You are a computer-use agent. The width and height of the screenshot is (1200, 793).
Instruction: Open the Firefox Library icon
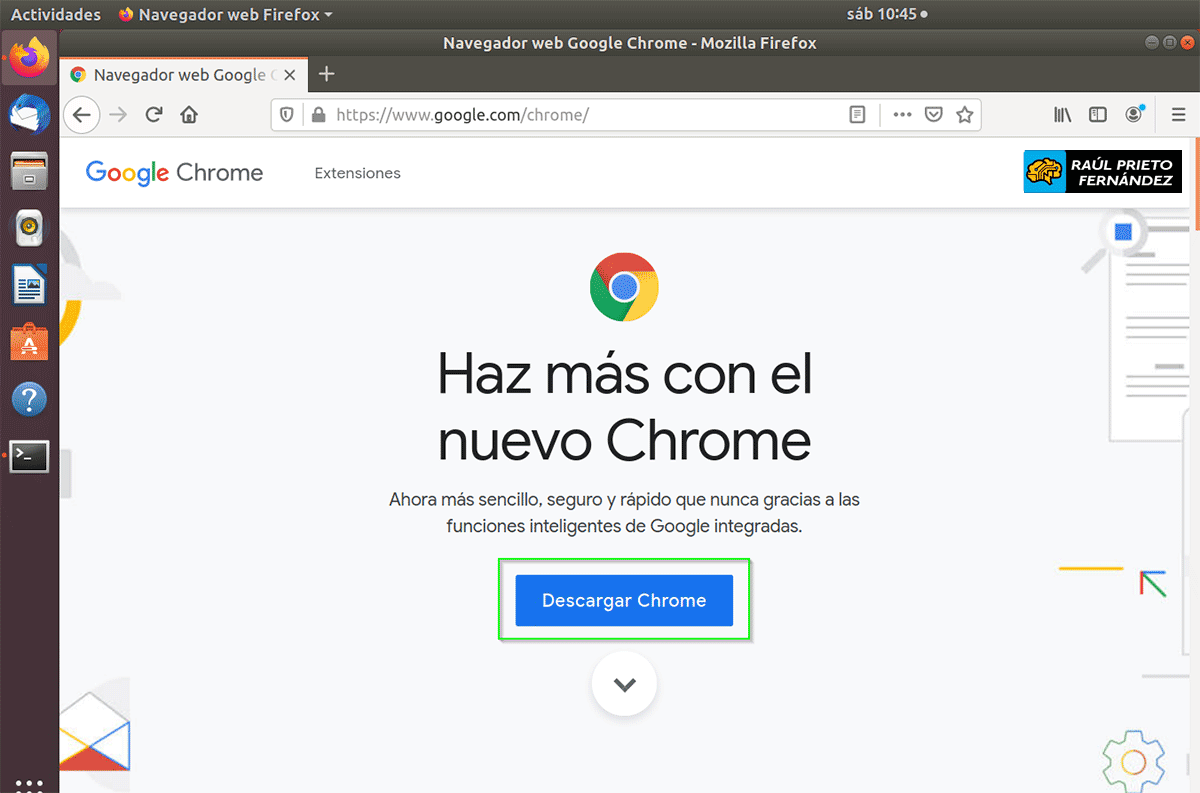click(1062, 114)
